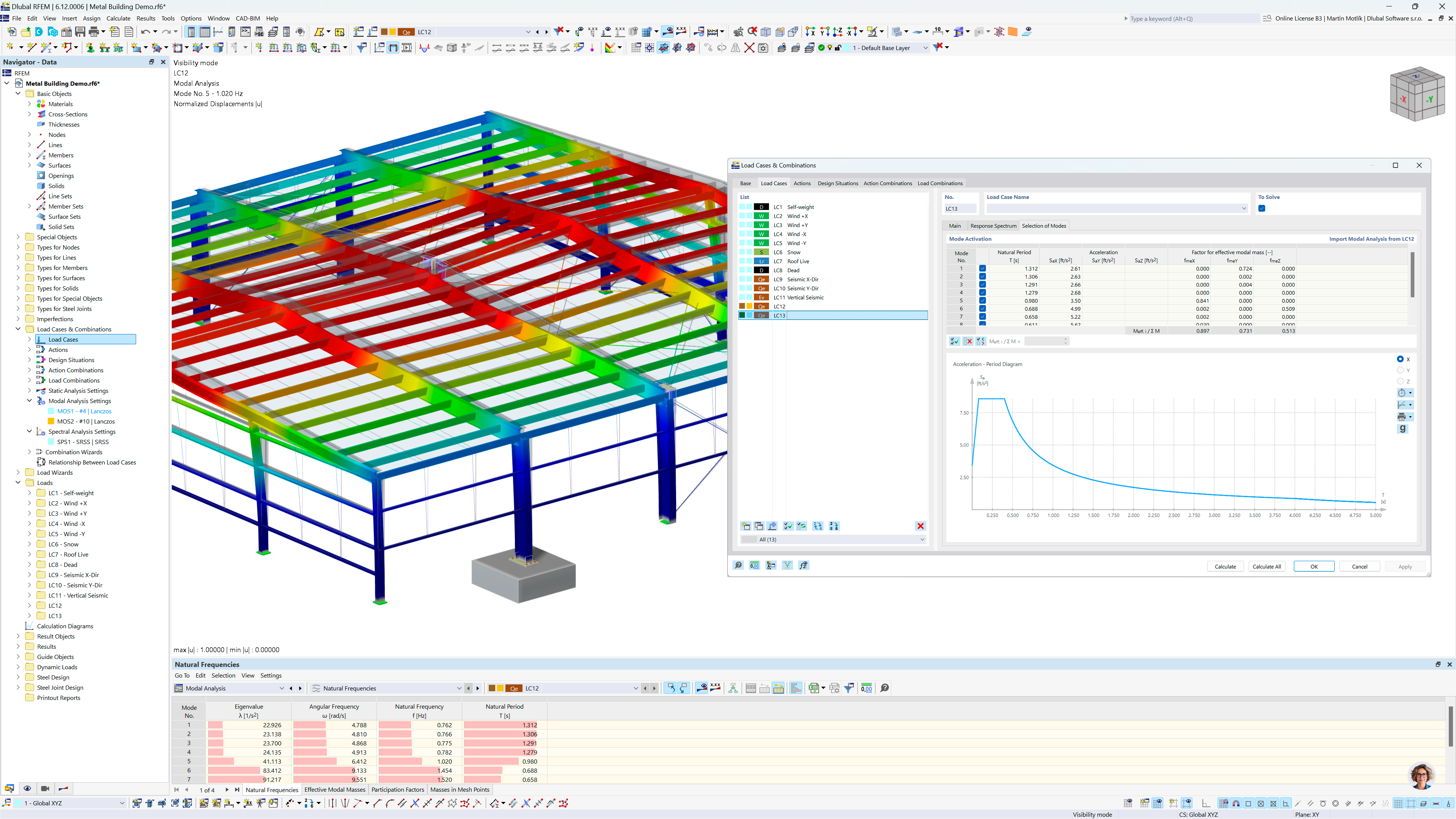Select the Y direction radio button on diagram
Image resolution: width=1456 pixels, height=819 pixels.
click(1401, 370)
